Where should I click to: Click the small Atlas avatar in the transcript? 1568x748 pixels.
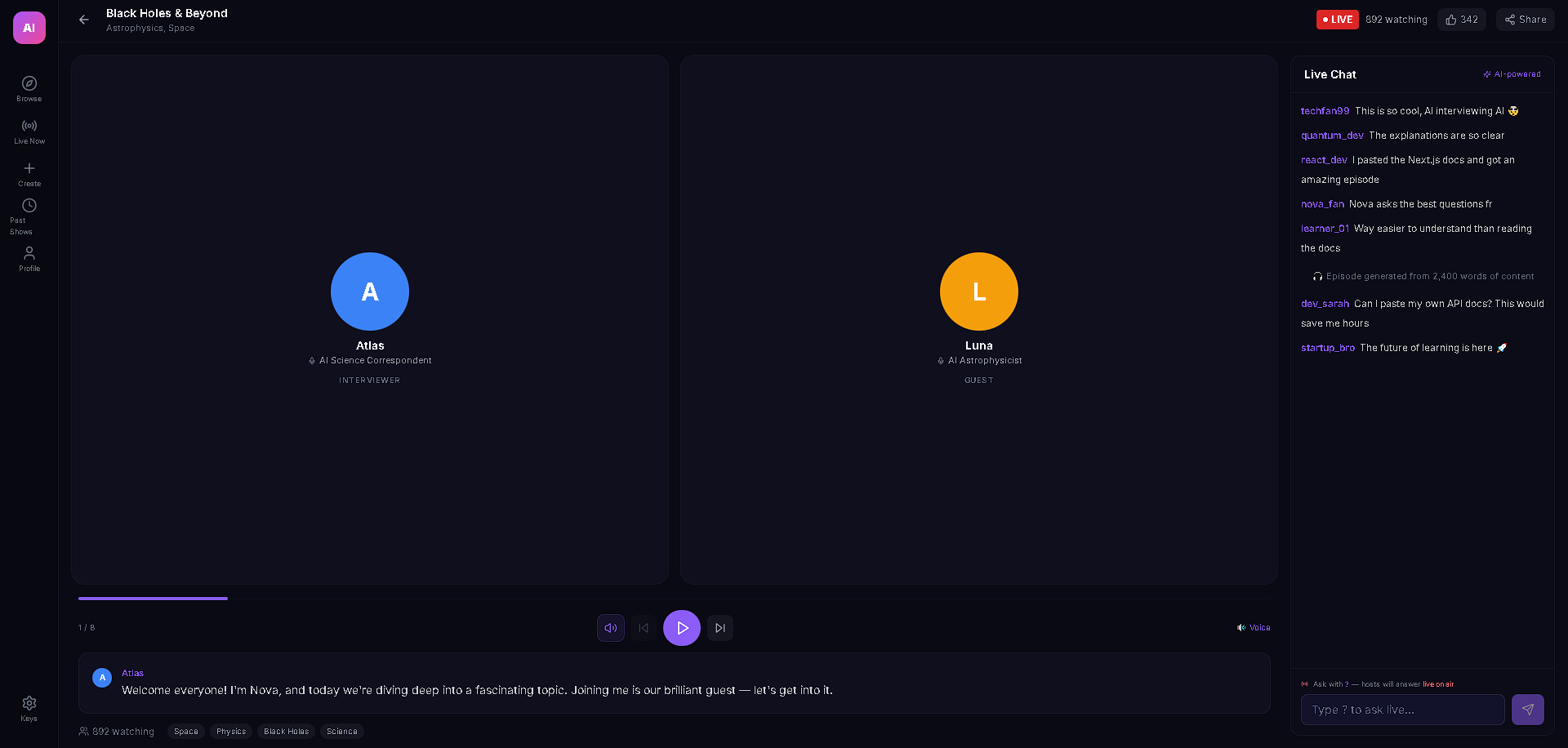point(102,678)
